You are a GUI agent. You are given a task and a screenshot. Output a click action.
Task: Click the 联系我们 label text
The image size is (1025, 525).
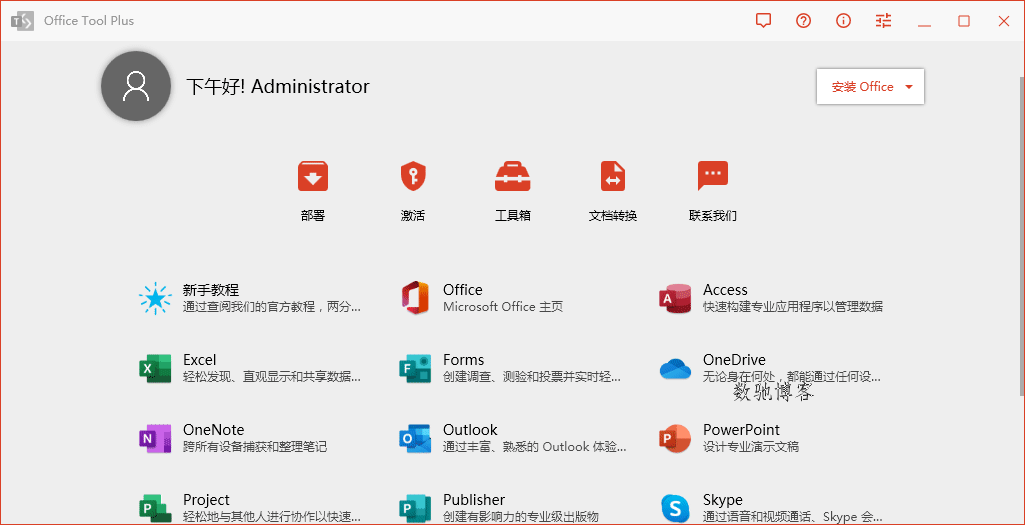(x=713, y=216)
